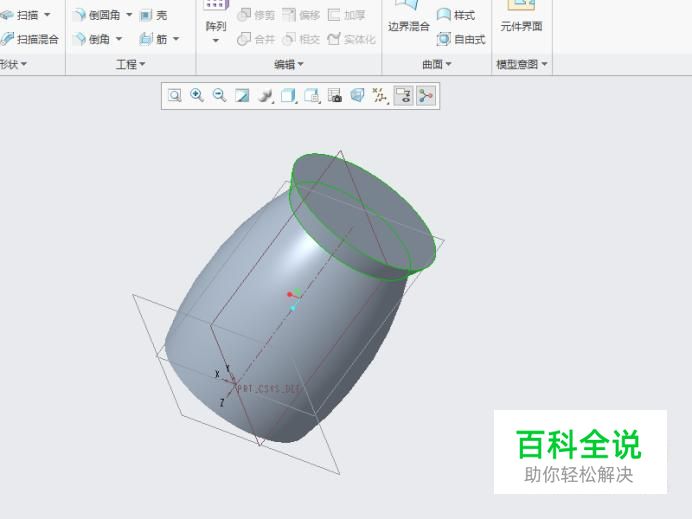Open the 模型意图 group dropdown

pyautogui.click(x=522, y=64)
